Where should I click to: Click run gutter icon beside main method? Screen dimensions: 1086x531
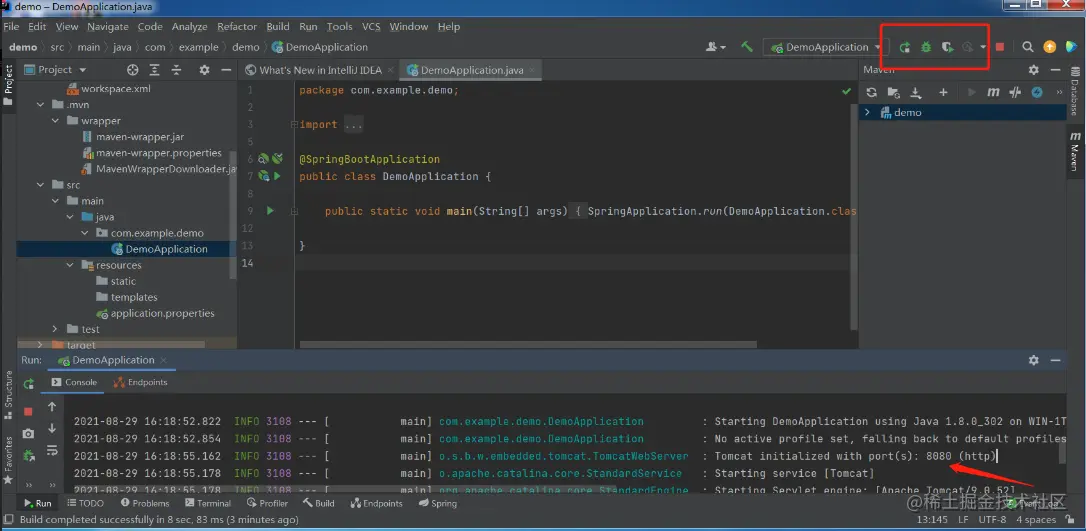(270, 210)
